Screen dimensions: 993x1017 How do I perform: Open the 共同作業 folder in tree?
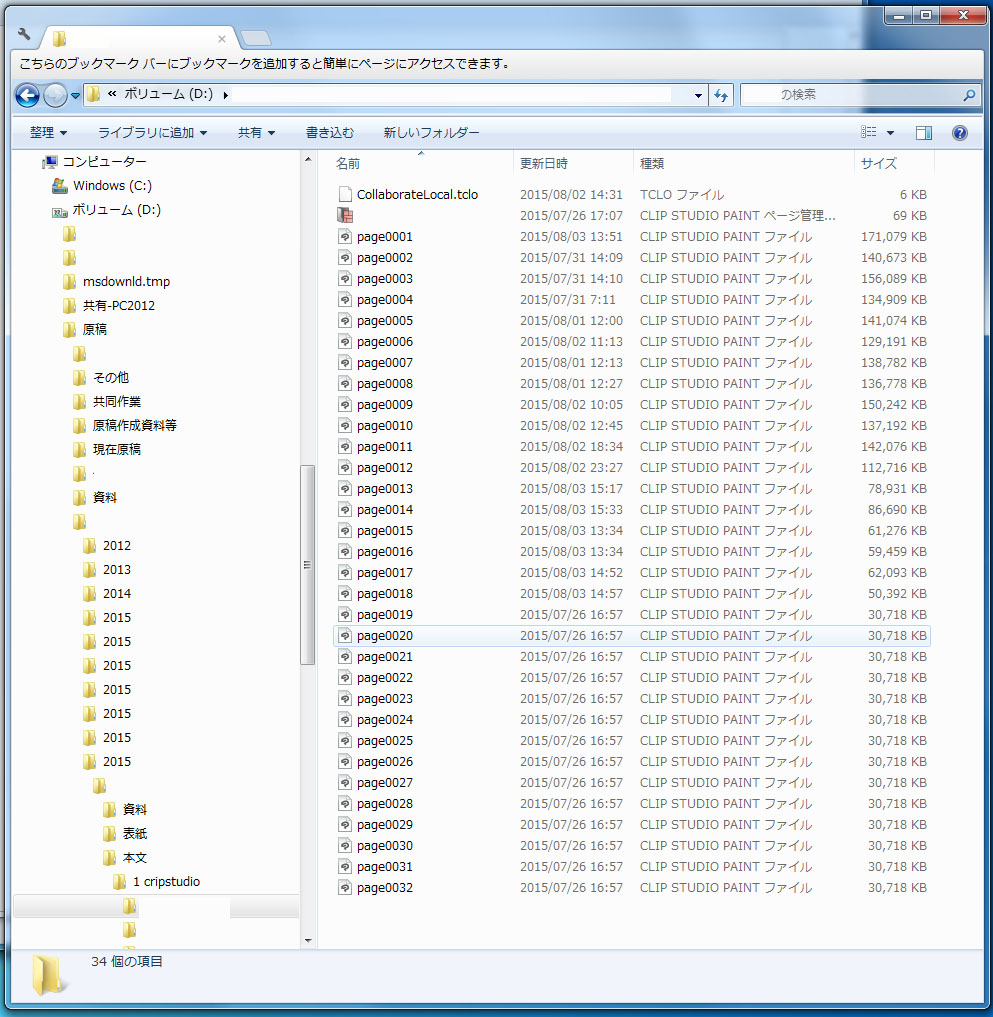(116, 401)
